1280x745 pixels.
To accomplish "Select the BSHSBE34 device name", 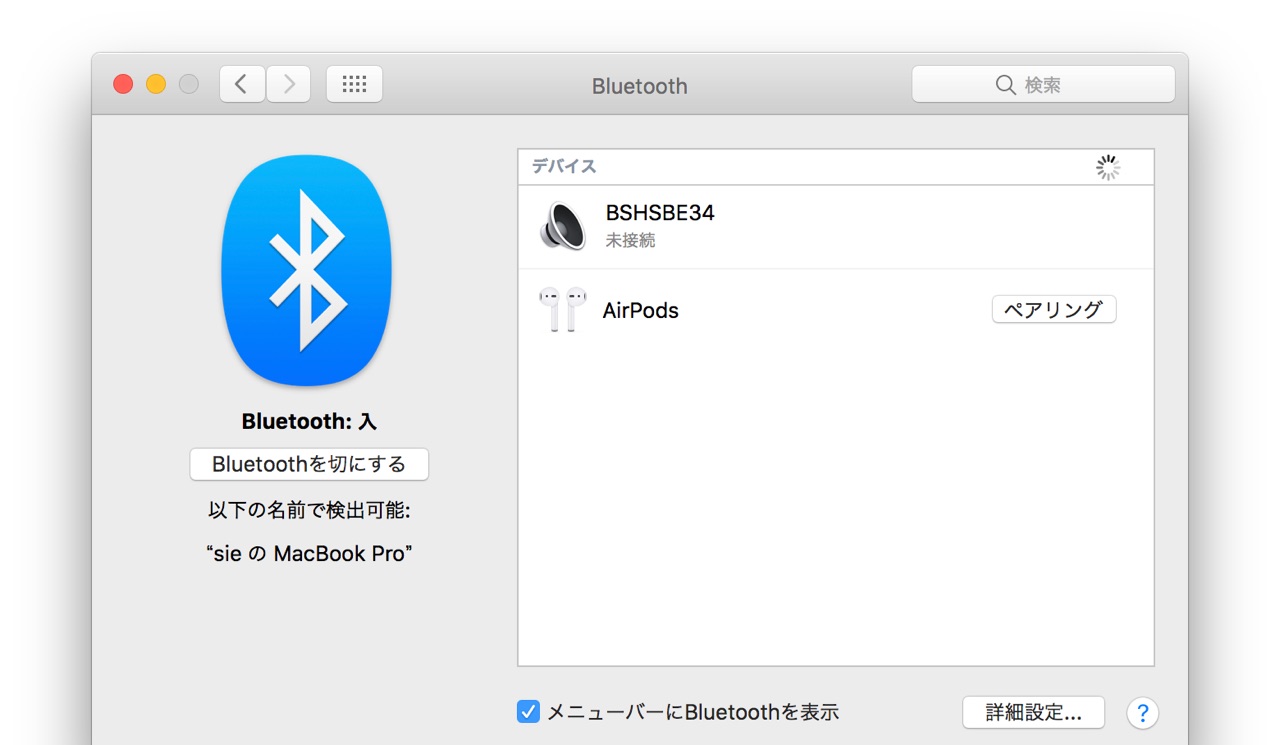I will (660, 213).
